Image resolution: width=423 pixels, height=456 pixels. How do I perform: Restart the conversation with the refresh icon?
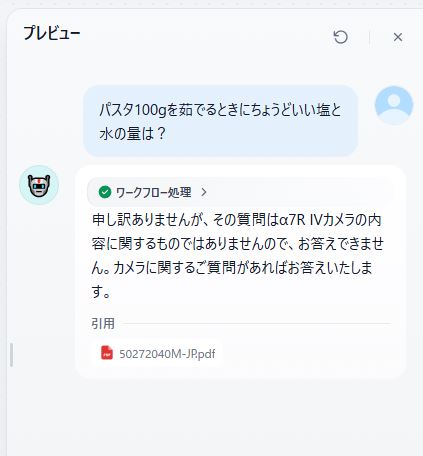(x=340, y=37)
